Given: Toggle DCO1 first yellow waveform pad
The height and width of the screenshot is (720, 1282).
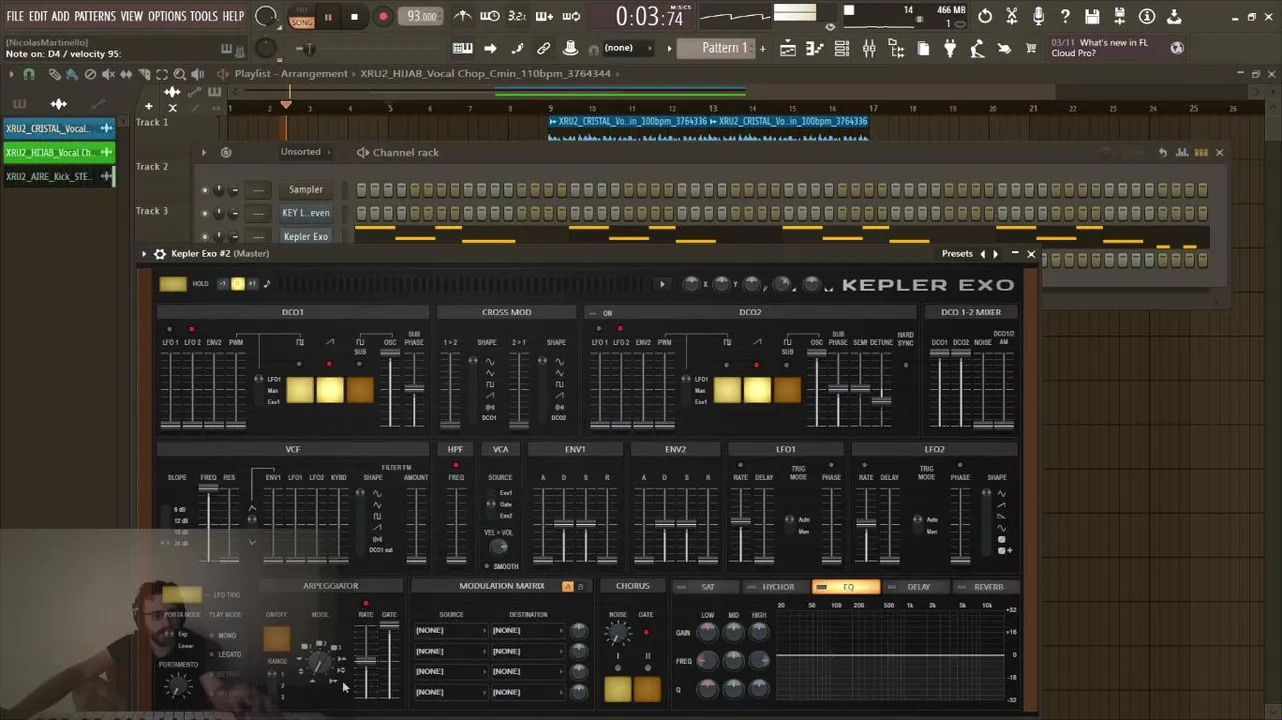Looking at the screenshot, I should coord(299,390).
